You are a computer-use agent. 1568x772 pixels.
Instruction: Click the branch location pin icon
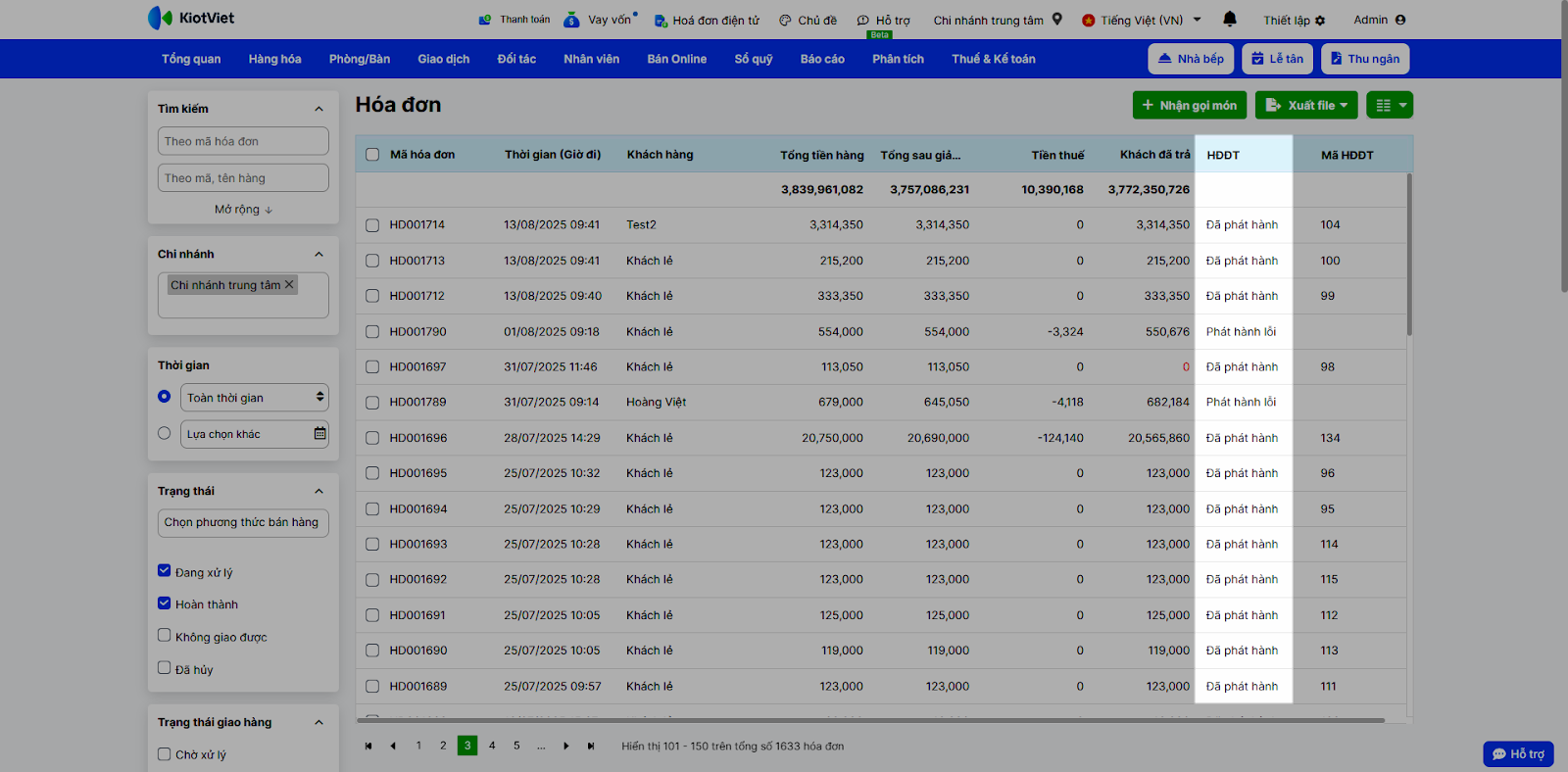point(1057,20)
